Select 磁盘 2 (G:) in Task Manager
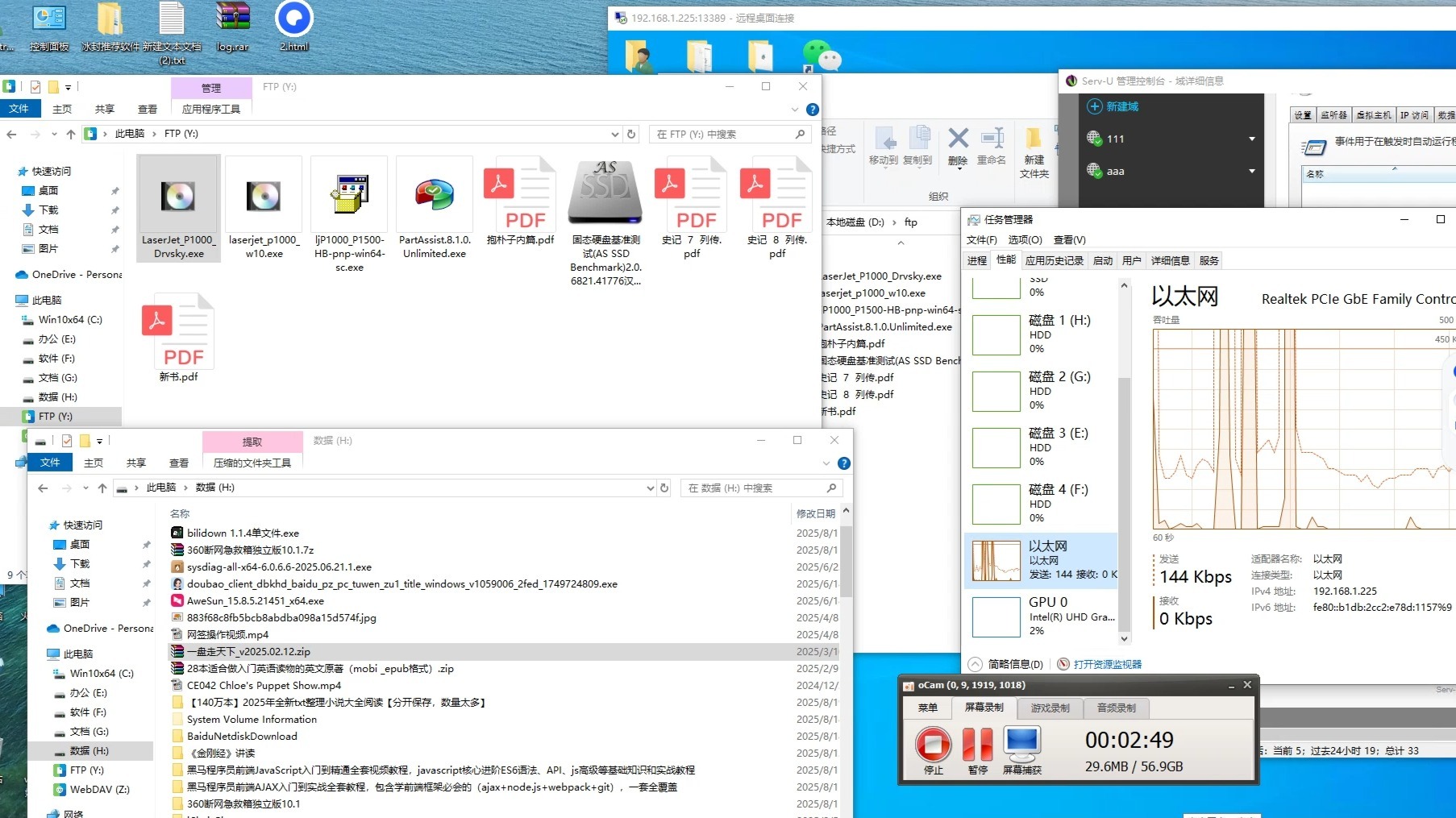The image size is (1456, 818). coord(1042,391)
